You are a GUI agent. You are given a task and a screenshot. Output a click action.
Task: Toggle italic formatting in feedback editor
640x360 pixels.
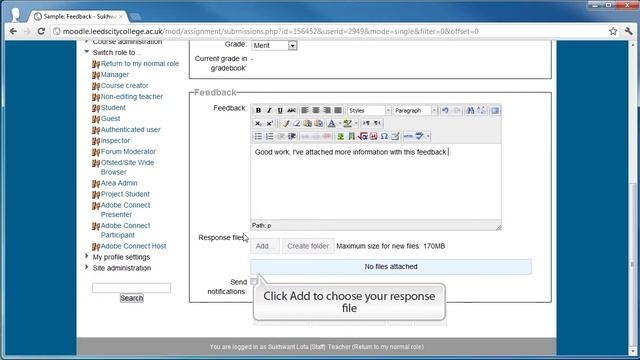click(269, 110)
